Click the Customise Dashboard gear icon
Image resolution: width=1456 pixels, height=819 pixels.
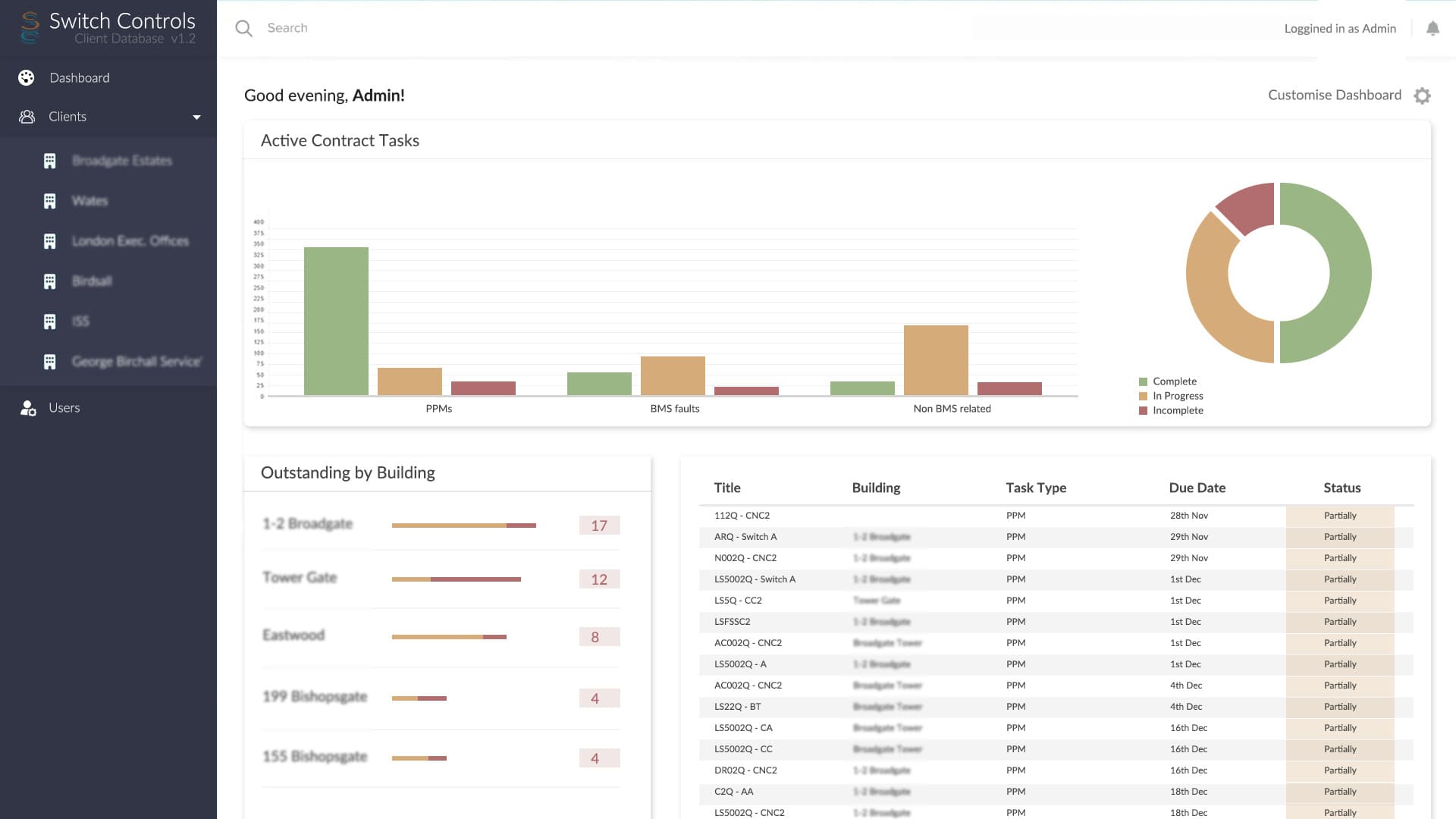(x=1422, y=96)
